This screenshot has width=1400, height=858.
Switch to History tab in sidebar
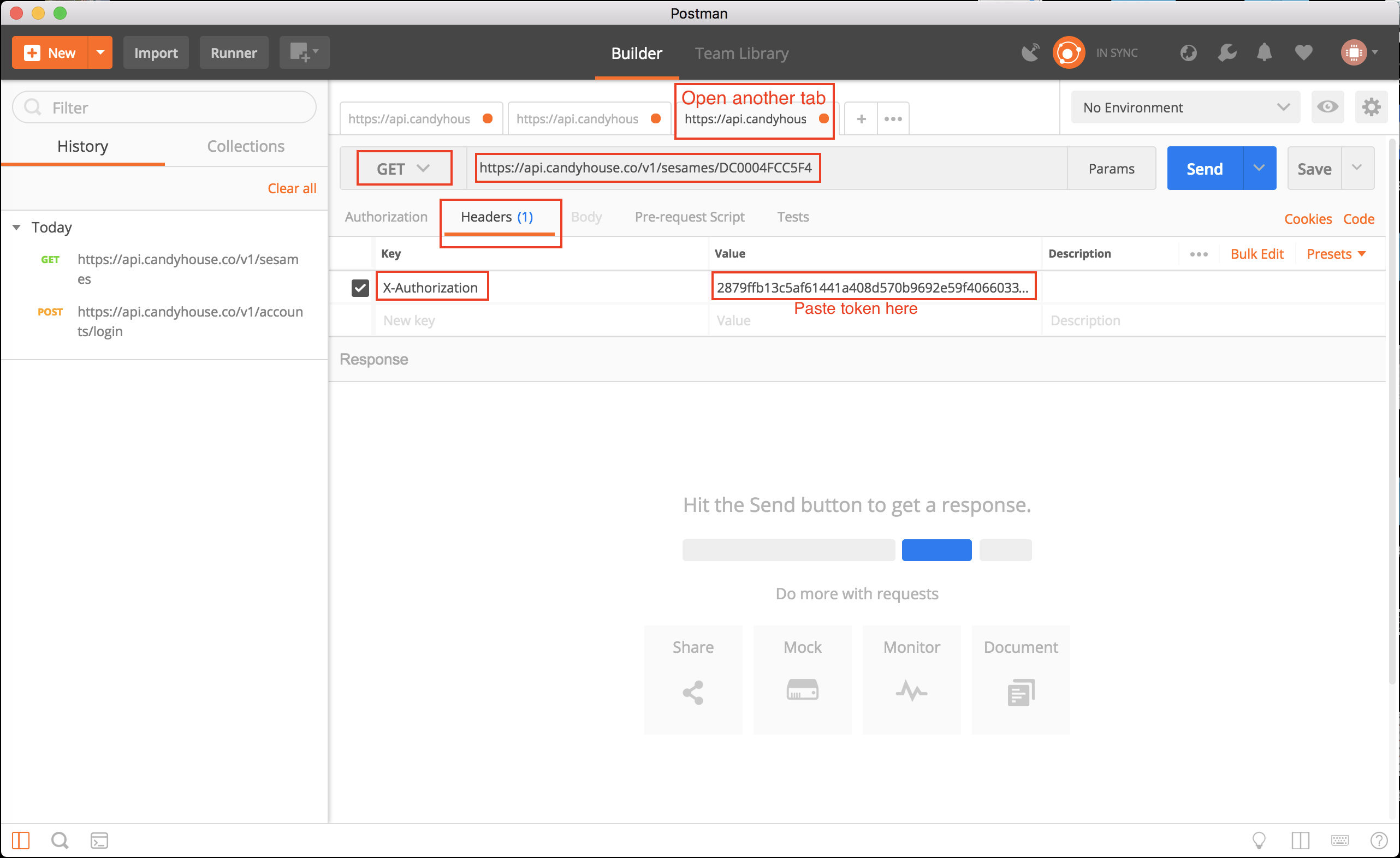pos(82,146)
